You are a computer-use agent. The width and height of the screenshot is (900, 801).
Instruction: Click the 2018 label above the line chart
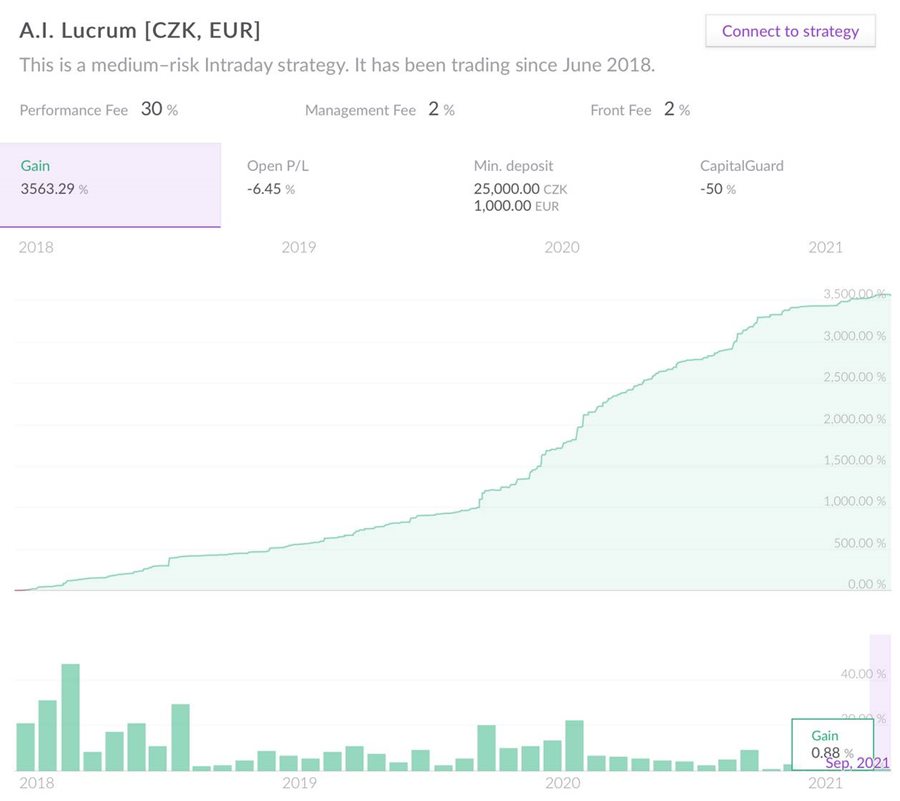click(x=36, y=247)
